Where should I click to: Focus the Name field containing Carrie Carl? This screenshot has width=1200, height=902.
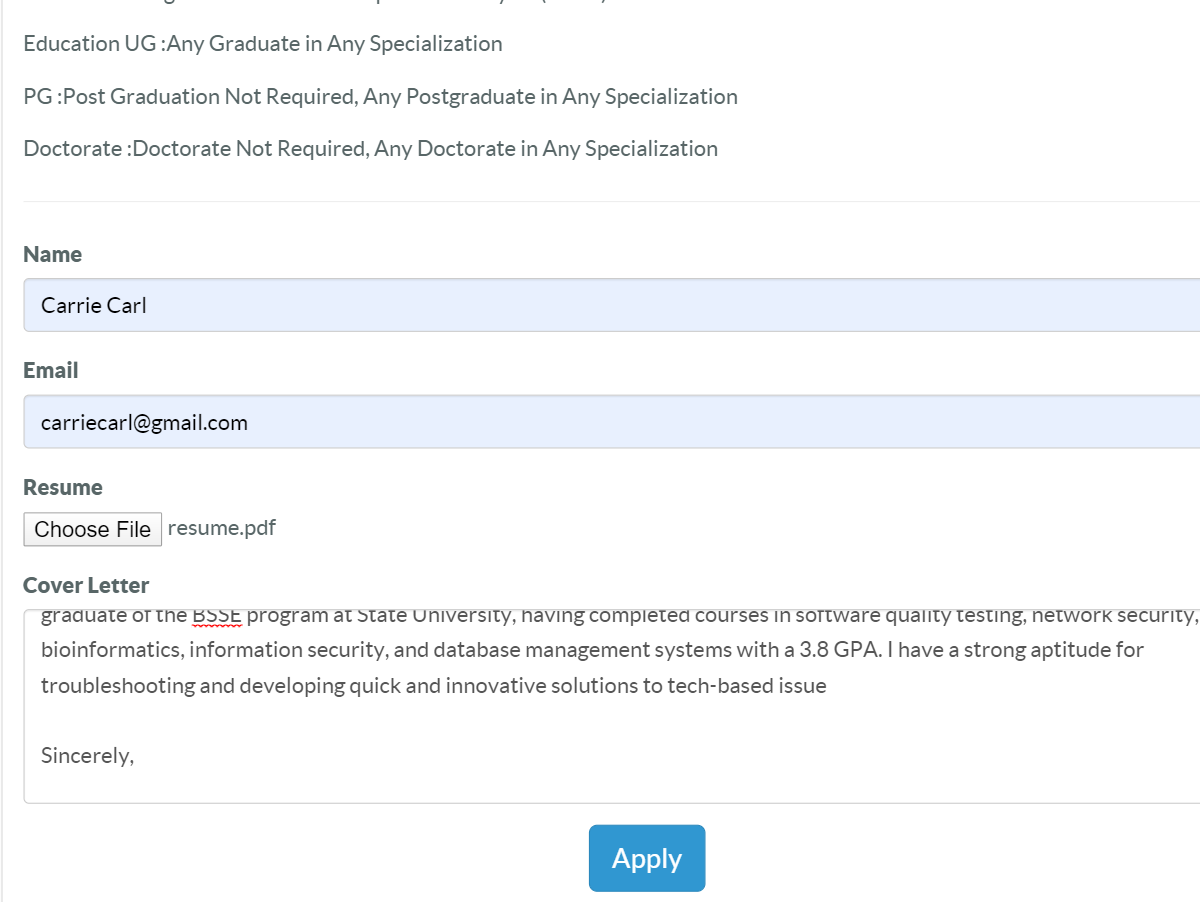pyautogui.click(x=612, y=305)
